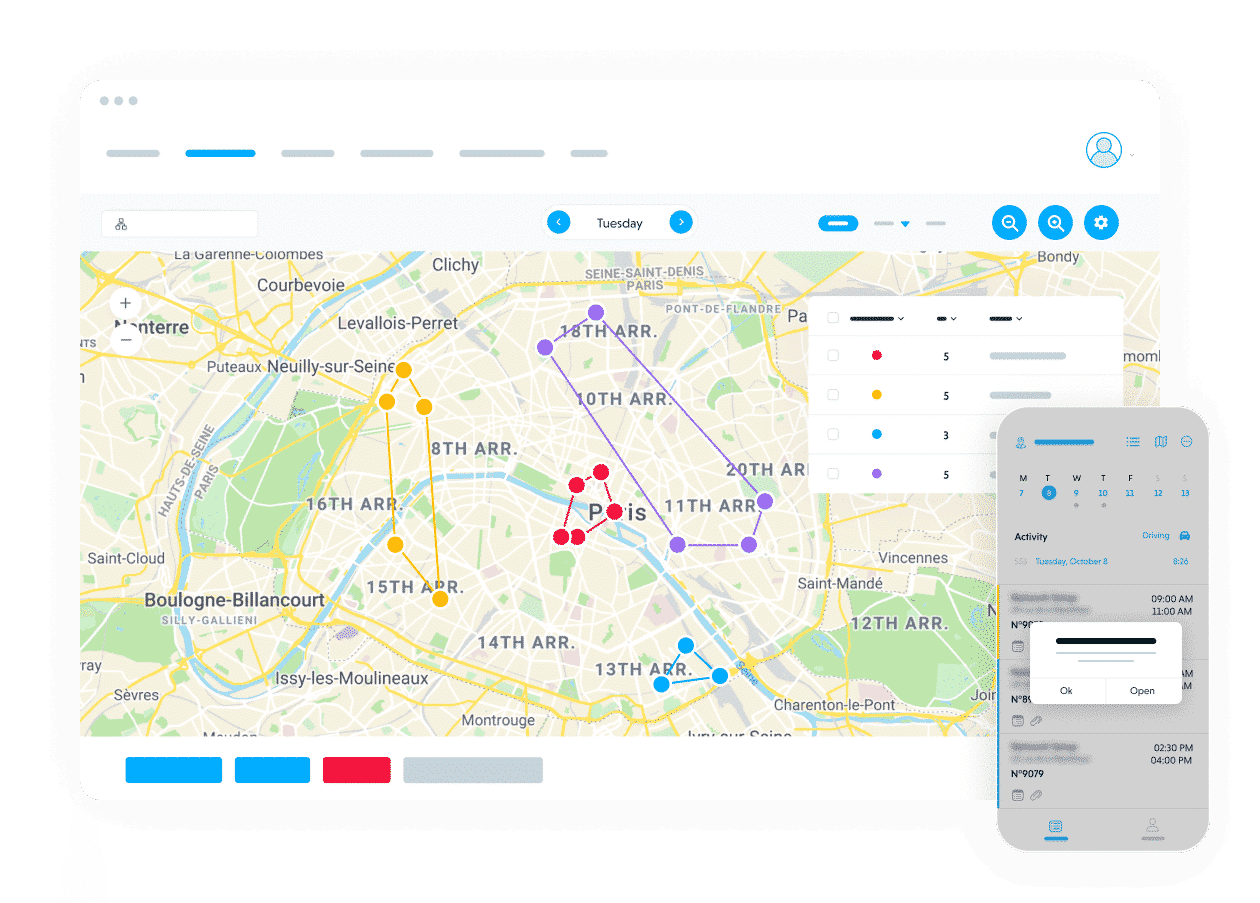The width and height of the screenshot is (1260, 903).
Task: Click the Boulogne-Billancourt map label
Action: [x=235, y=600]
